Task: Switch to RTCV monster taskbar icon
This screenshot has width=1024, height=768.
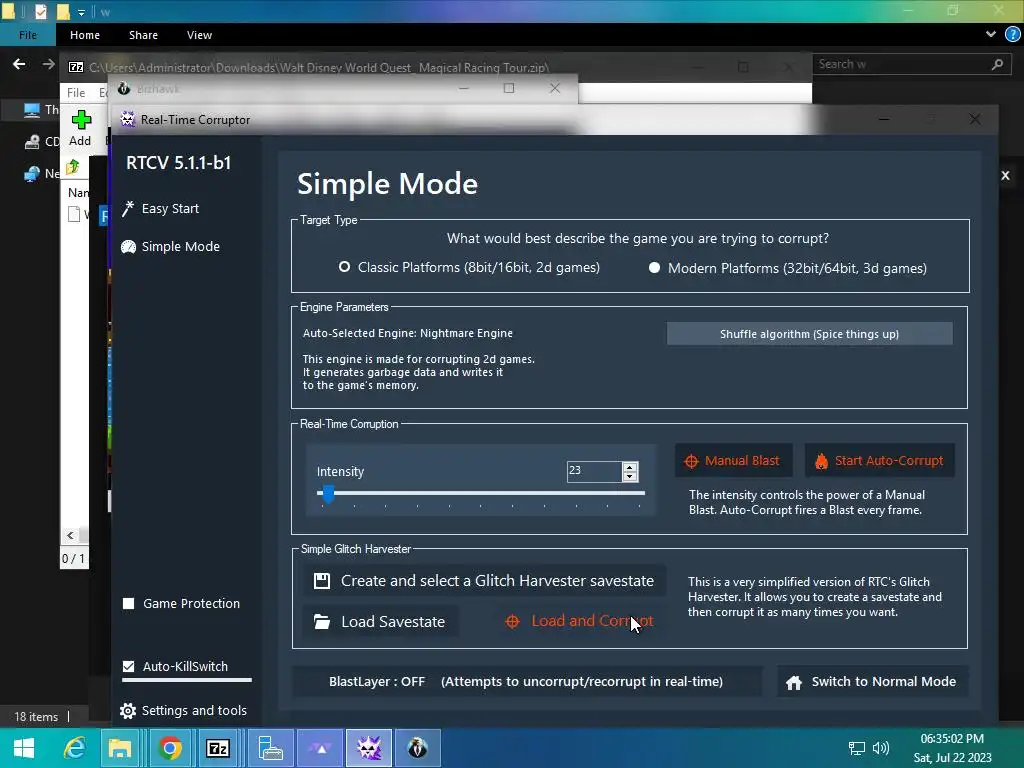Action: click(x=369, y=748)
